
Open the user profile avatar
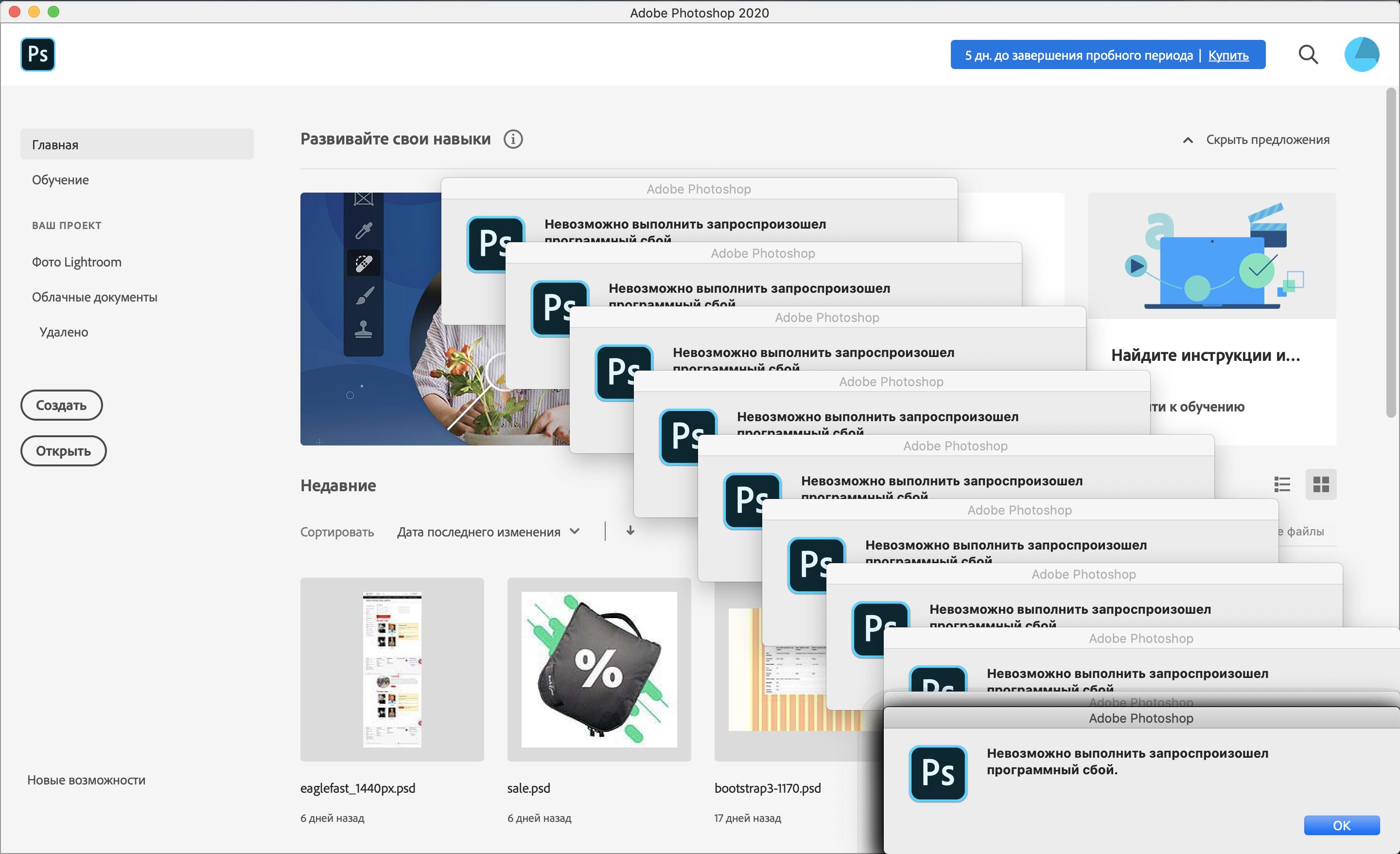click(x=1362, y=54)
